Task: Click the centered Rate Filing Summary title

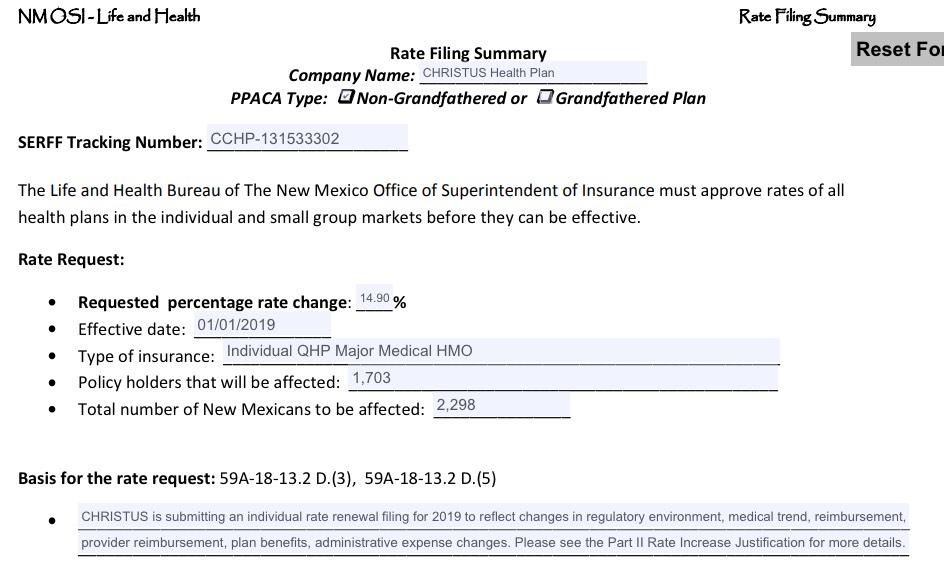Action: pyautogui.click(x=468, y=53)
